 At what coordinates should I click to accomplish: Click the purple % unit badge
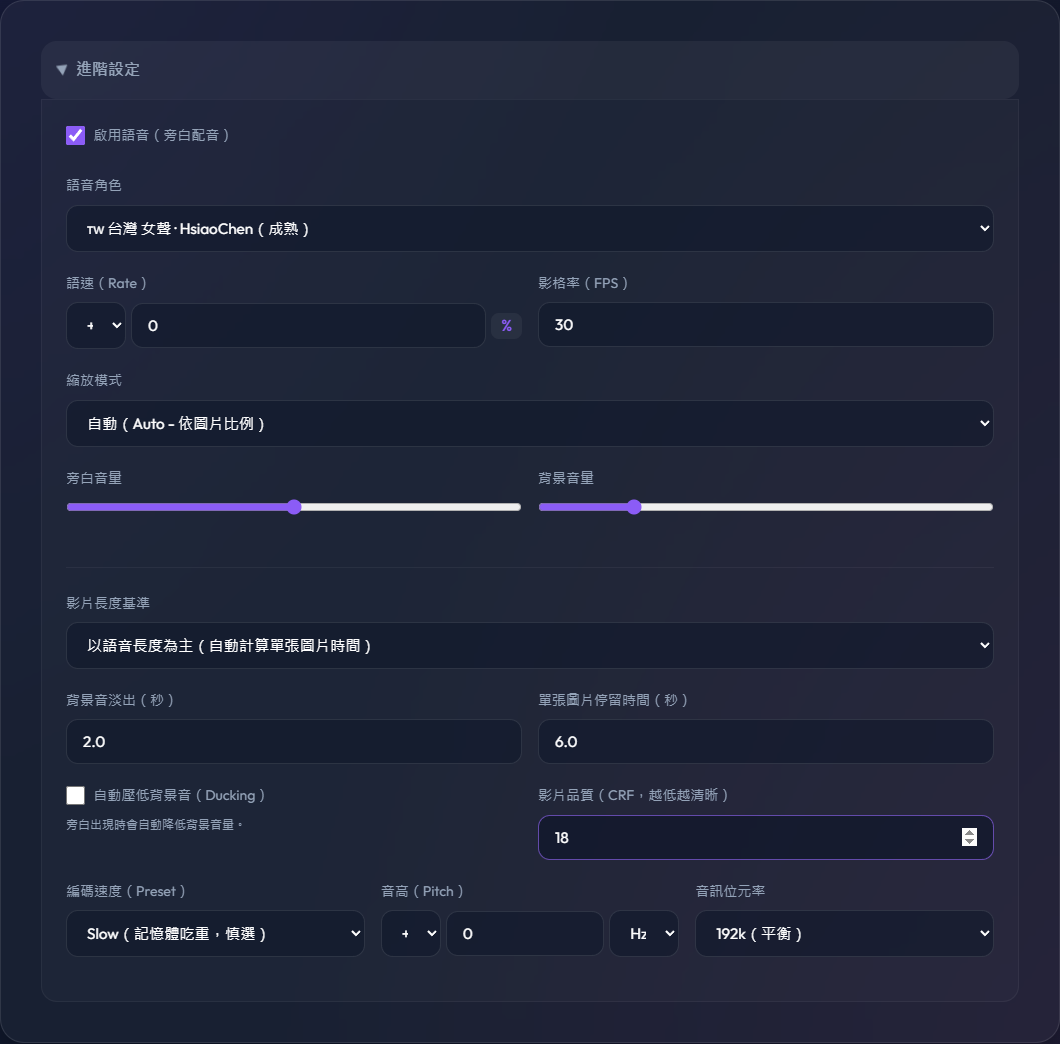(x=506, y=326)
